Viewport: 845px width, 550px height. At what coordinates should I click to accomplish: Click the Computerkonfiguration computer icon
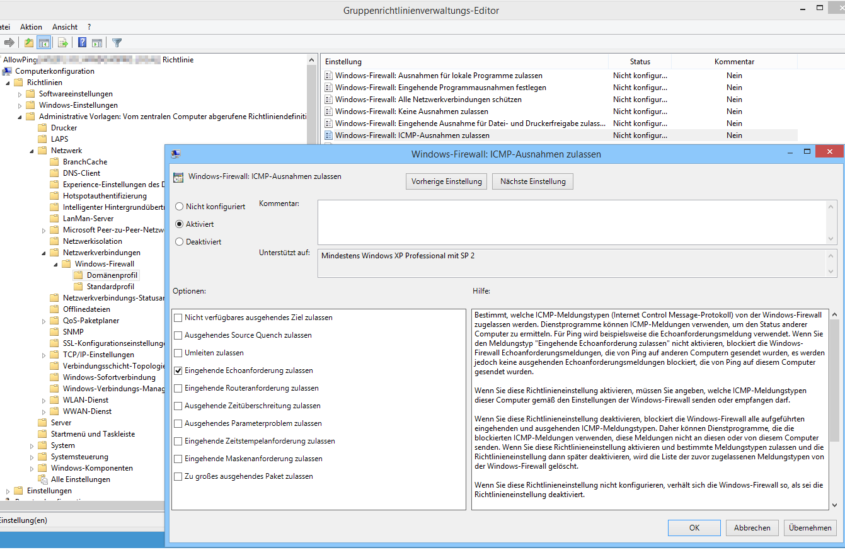8,71
